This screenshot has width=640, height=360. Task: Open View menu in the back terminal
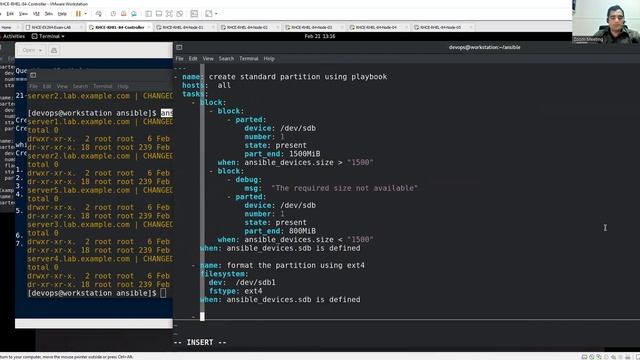62,87
